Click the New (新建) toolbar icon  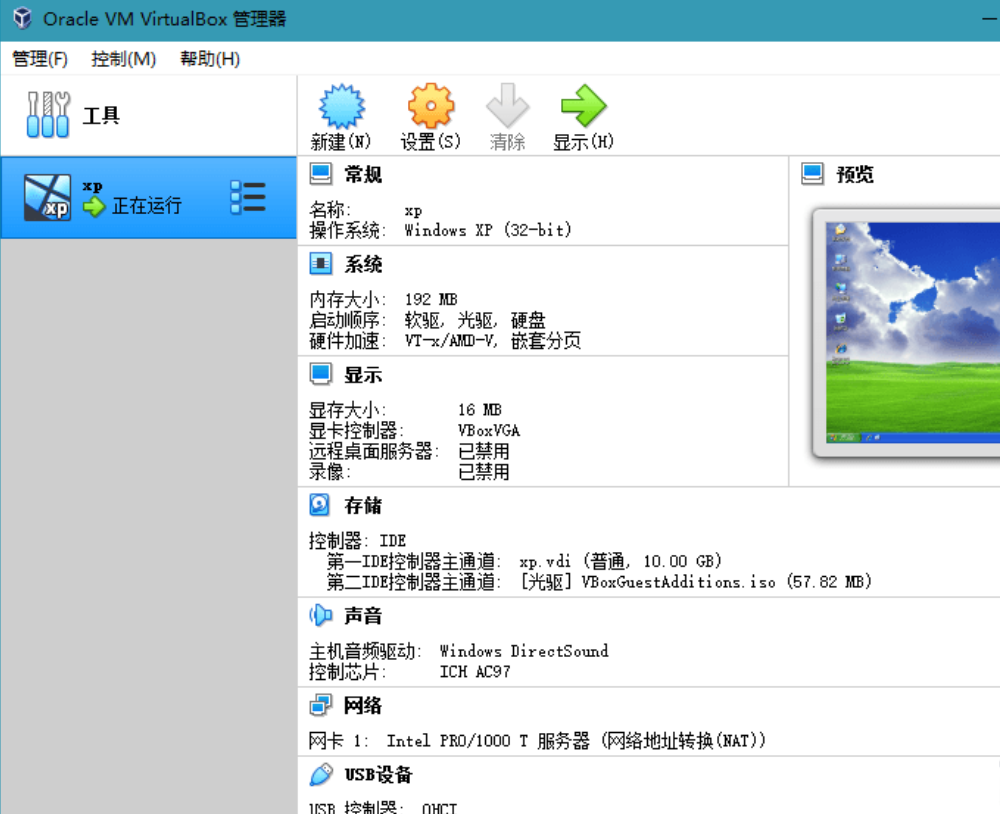[x=341, y=106]
